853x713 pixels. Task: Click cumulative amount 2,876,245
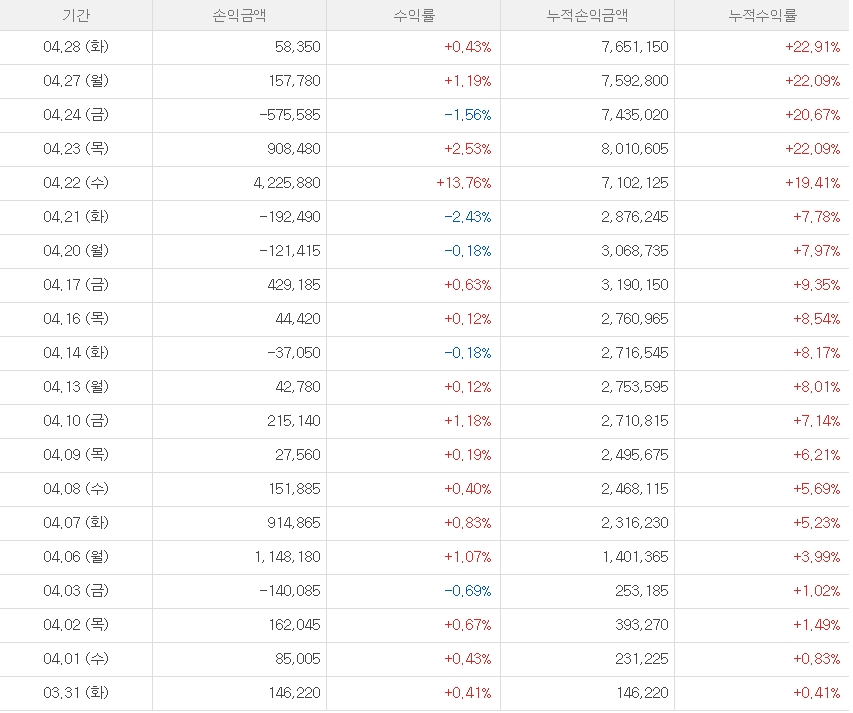point(635,216)
